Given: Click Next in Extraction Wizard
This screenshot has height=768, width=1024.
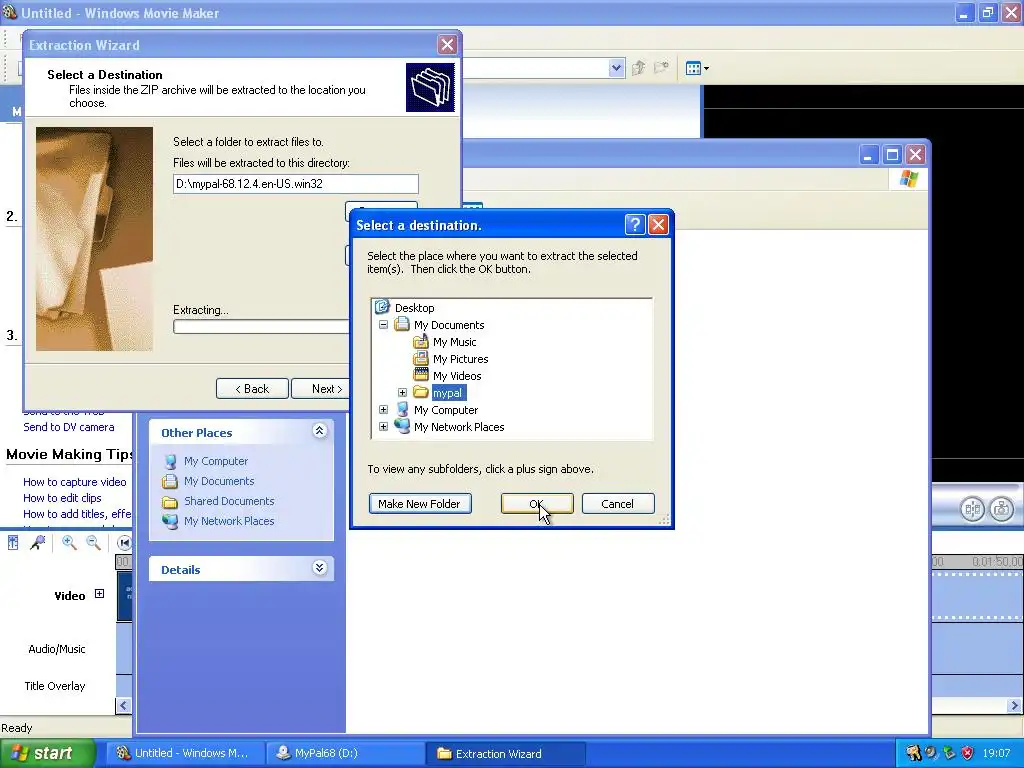Looking at the screenshot, I should click(x=321, y=389).
